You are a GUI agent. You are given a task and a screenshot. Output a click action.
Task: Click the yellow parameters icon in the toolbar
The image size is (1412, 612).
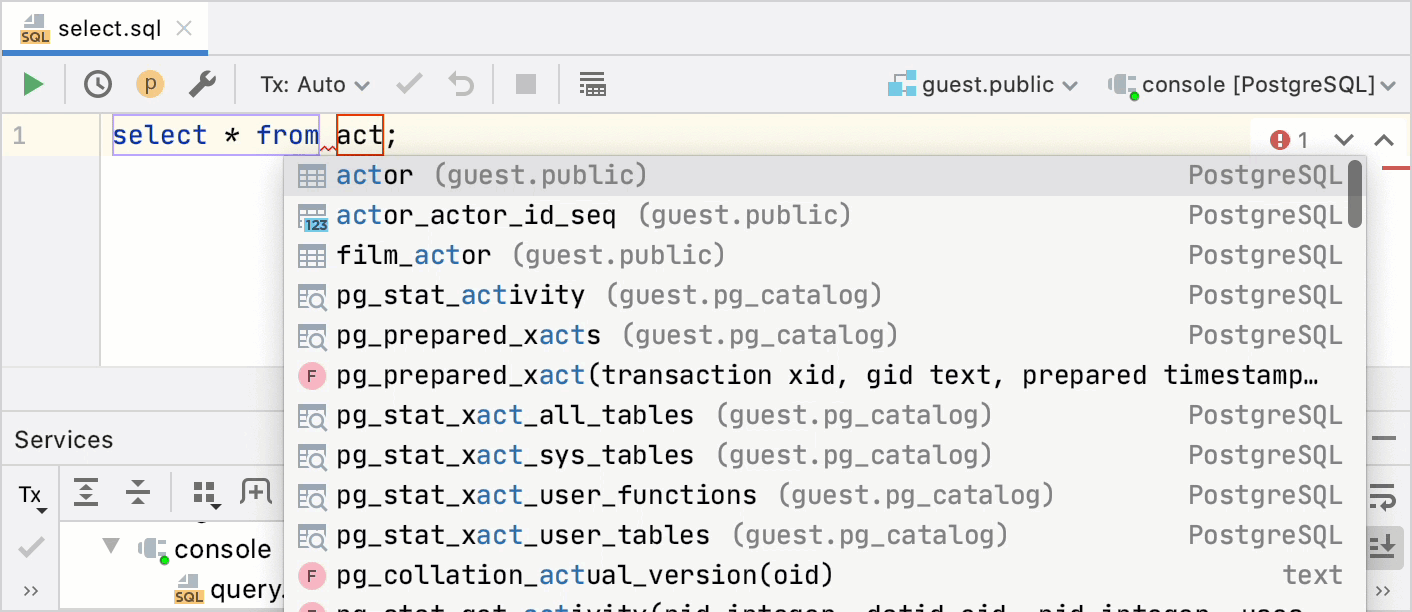click(x=150, y=84)
